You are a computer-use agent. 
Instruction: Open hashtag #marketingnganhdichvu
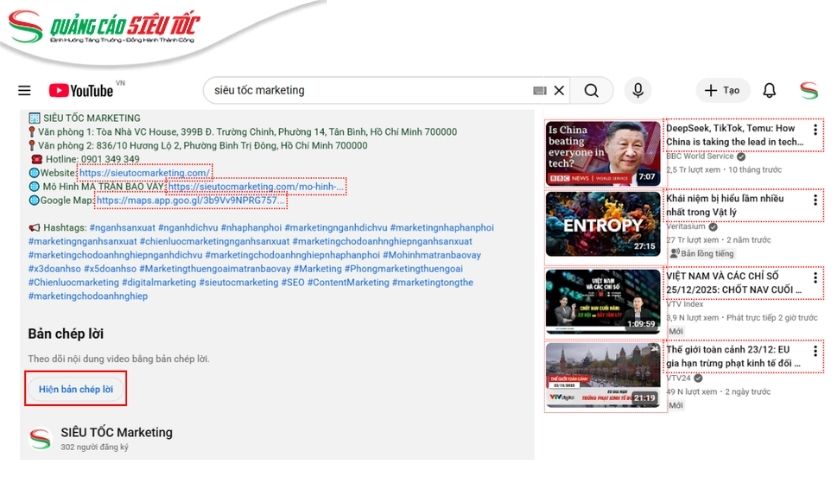[x=336, y=228]
